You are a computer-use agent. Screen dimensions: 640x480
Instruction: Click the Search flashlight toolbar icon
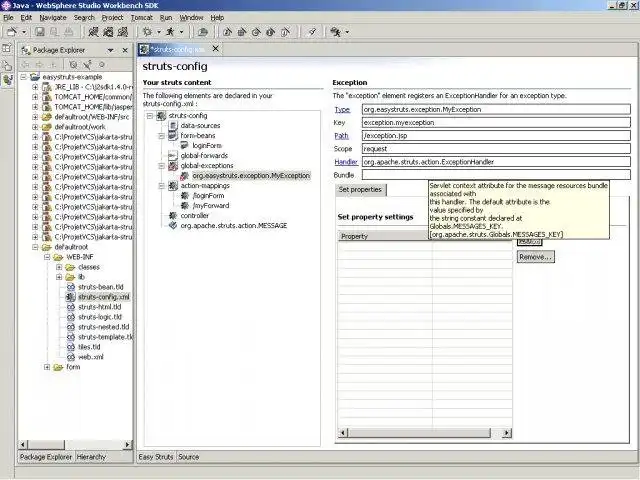click(x=312, y=32)
